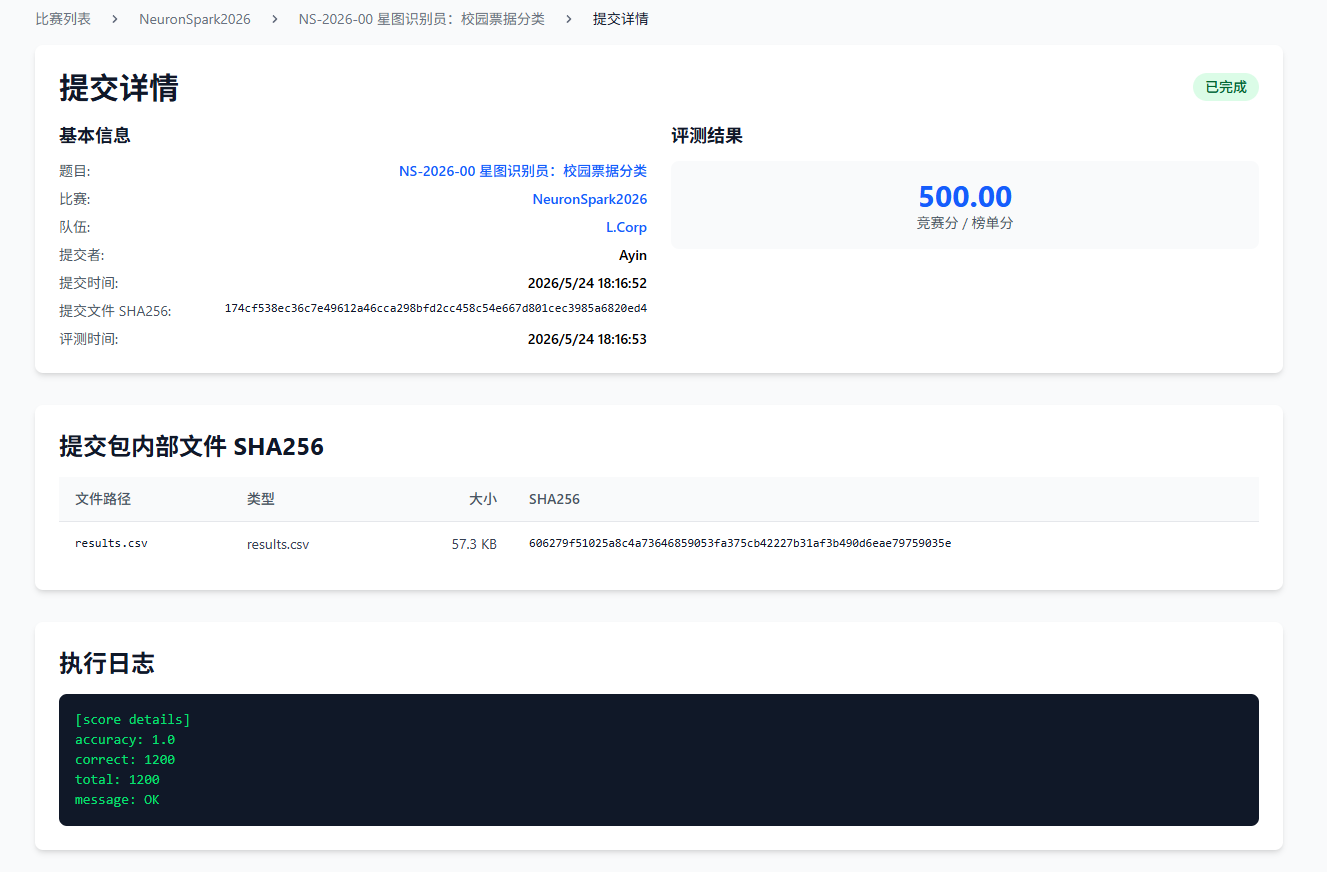The image size is (1327, 872).
Task: Select the evaluation time 2026/5/24 18:16:53
Action: click(x=587, y=339)
